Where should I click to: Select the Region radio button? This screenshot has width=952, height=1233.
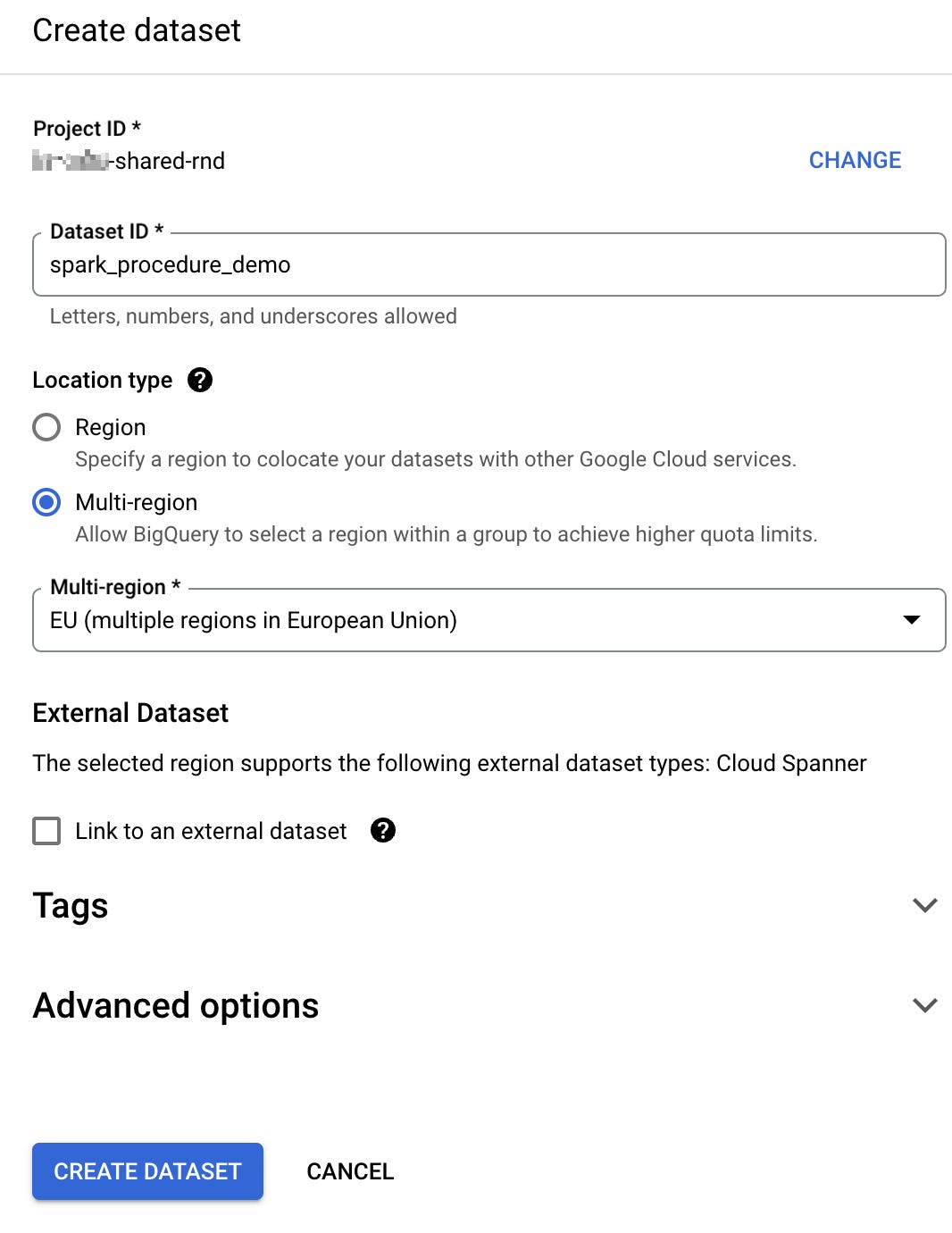(x=46, y=427)
